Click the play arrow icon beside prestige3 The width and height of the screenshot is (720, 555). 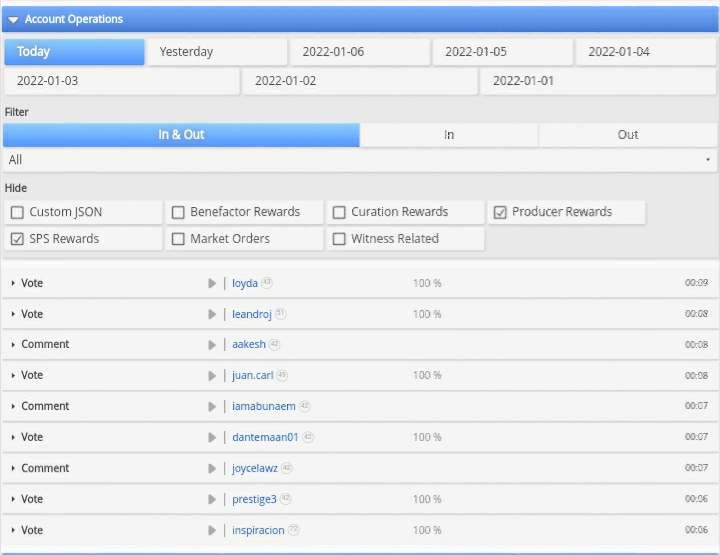click(x=212, y=499)
